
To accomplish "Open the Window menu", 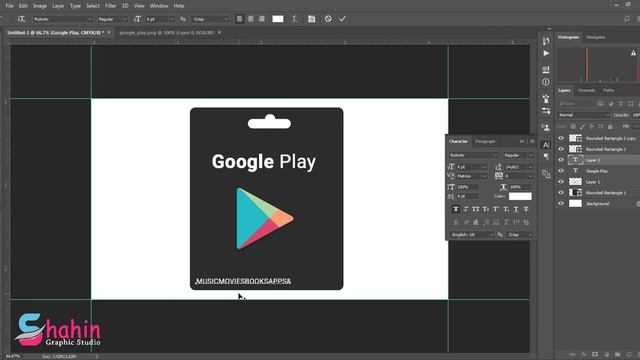I will [159, 6].
